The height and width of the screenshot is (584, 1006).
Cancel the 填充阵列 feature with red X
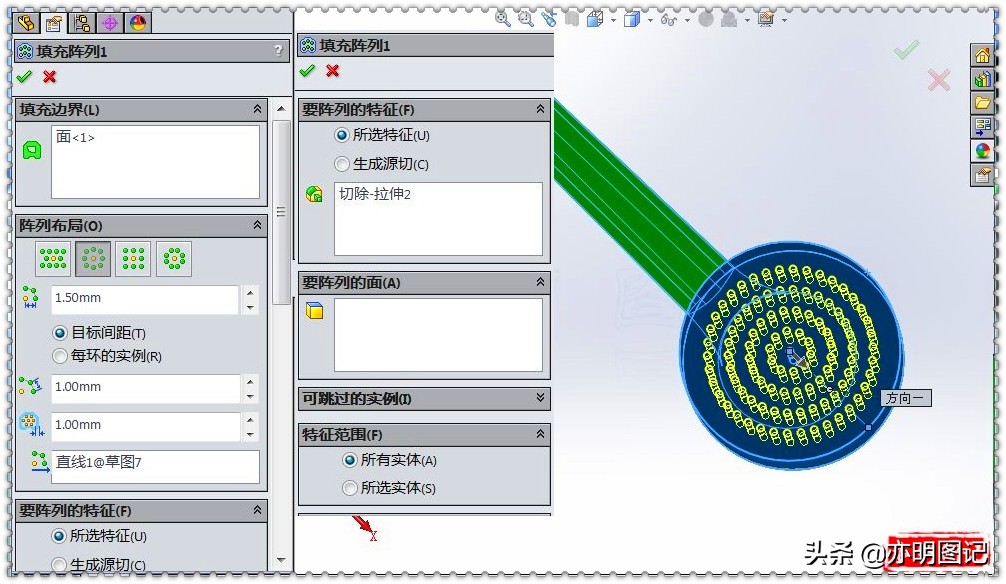(x=48, y=76)
